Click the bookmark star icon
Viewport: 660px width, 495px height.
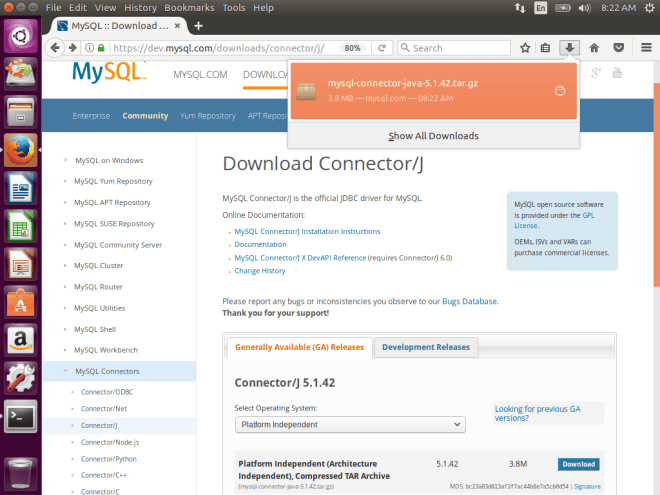(x=525, y=47)
